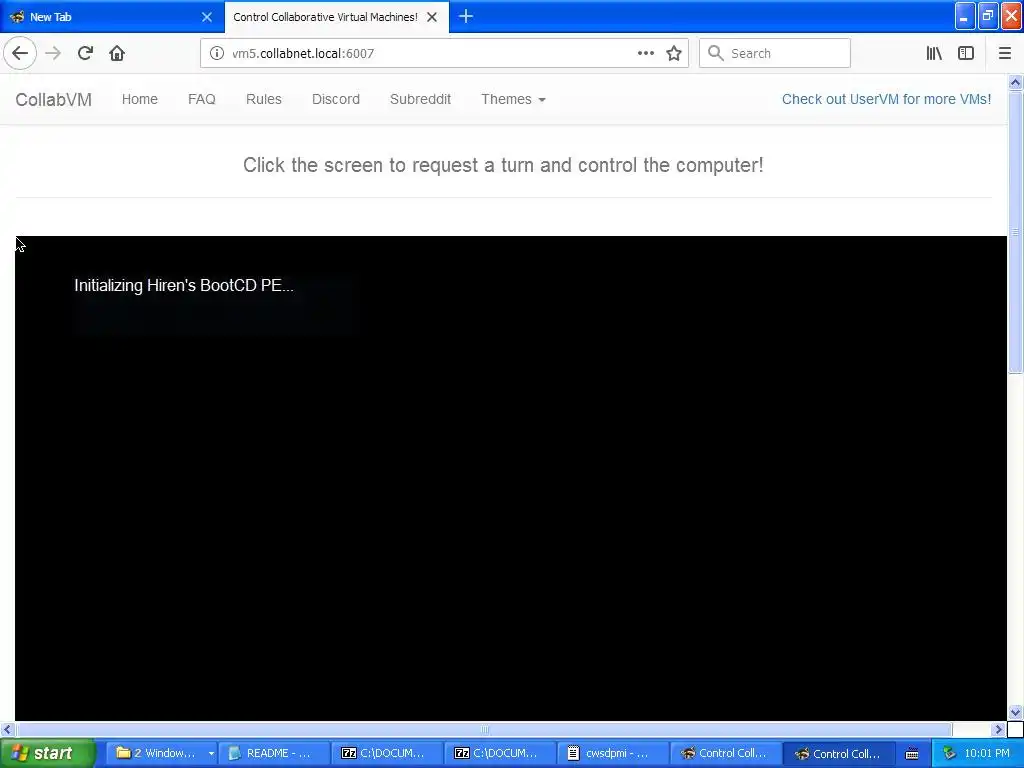Switch to the cwsdpmi Notepad window
This screenshot has height=768, width=1024.
(x=613, y=754)
